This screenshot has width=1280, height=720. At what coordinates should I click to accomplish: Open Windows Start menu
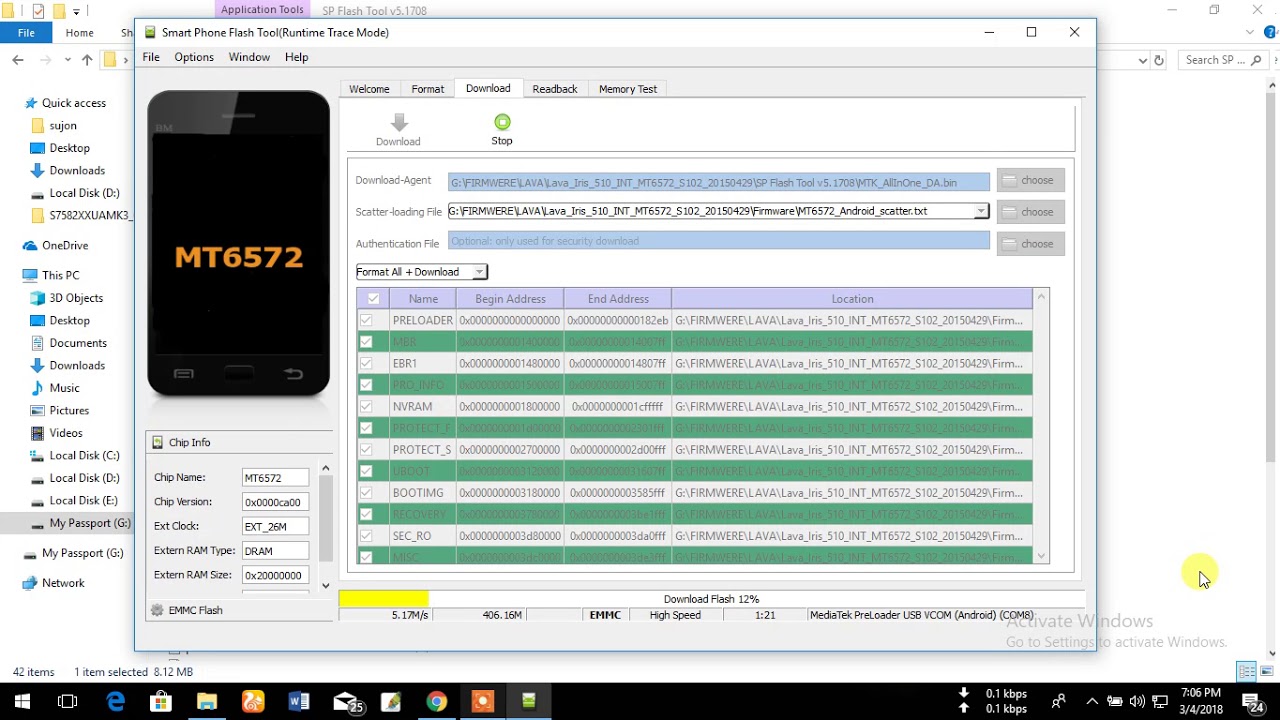pos(22,702)
